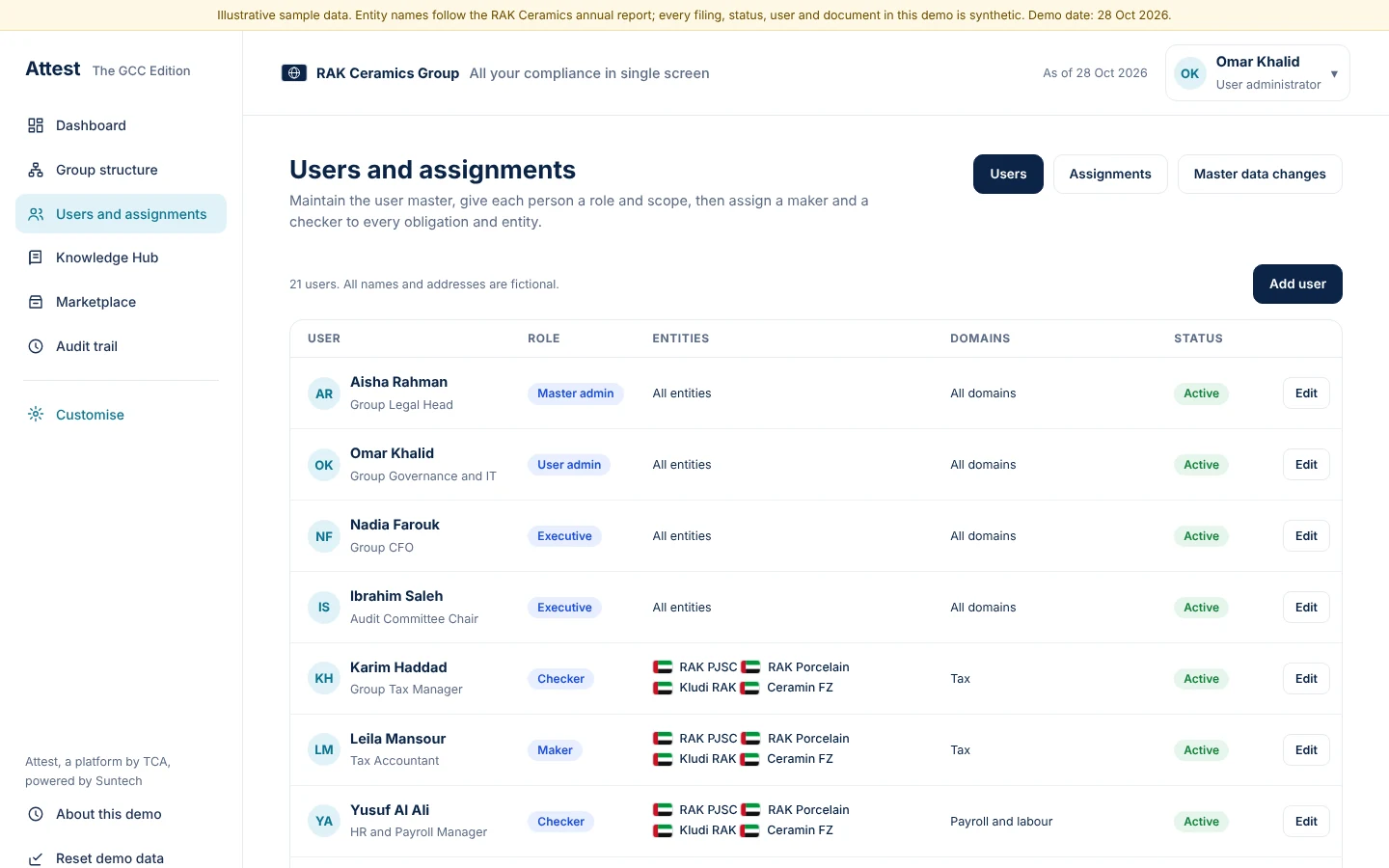
Task: Edit the Karim Haddad user row
Action: 1306,679
